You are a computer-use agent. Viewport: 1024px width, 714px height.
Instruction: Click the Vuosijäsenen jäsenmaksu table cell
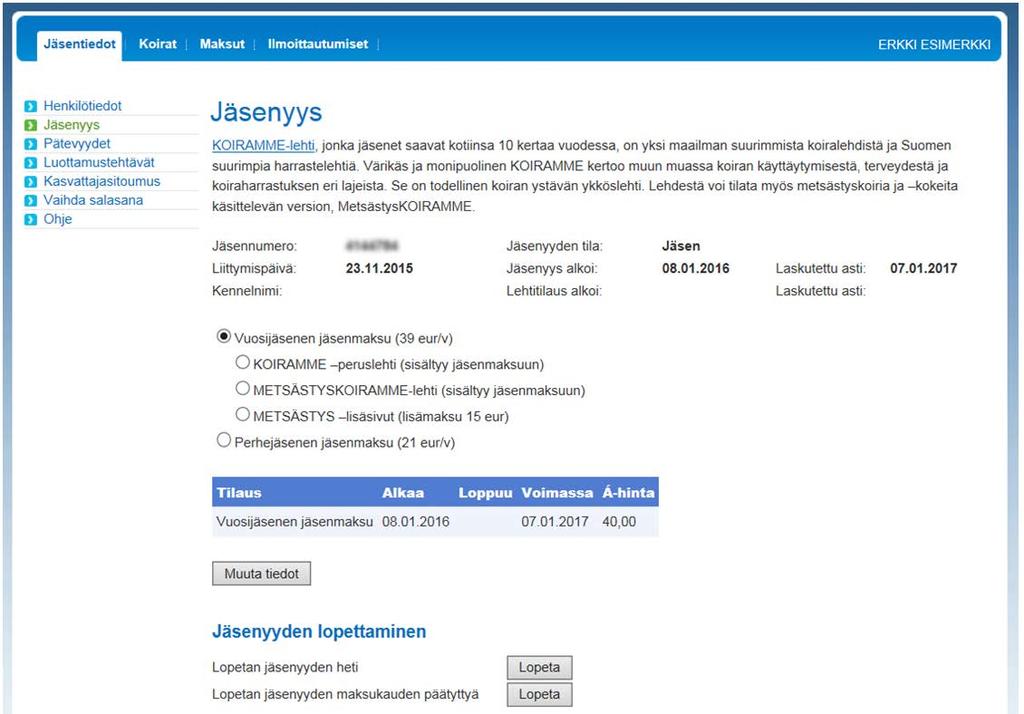tap(295, 522)
